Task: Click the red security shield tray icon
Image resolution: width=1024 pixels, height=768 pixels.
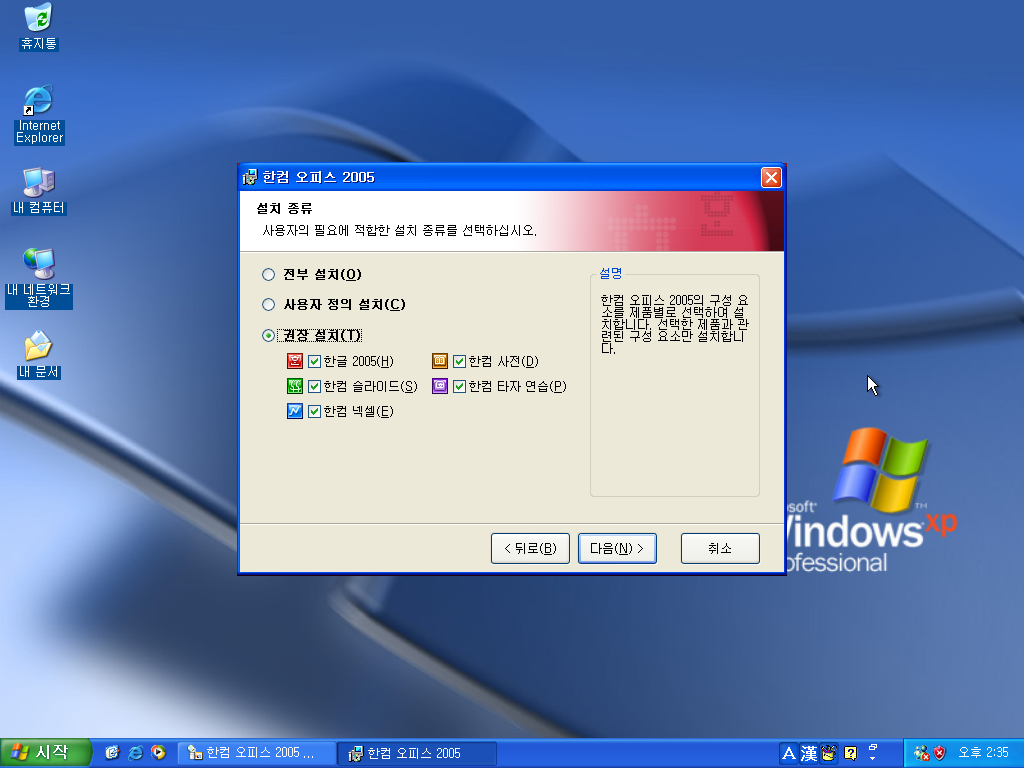Action: (940, 753)
